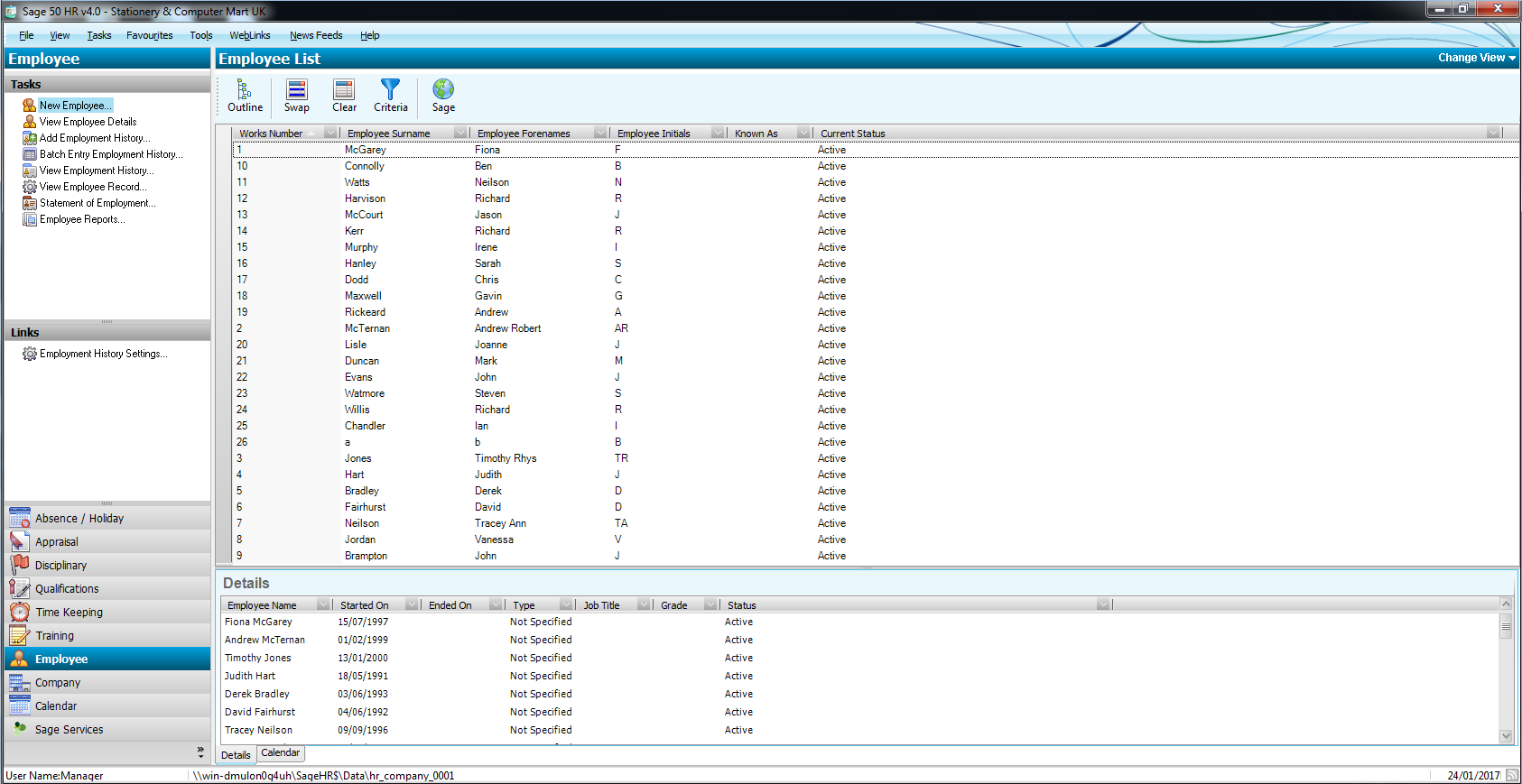Open the Employee Name details filter dropdown

click(x=324, y=604)
